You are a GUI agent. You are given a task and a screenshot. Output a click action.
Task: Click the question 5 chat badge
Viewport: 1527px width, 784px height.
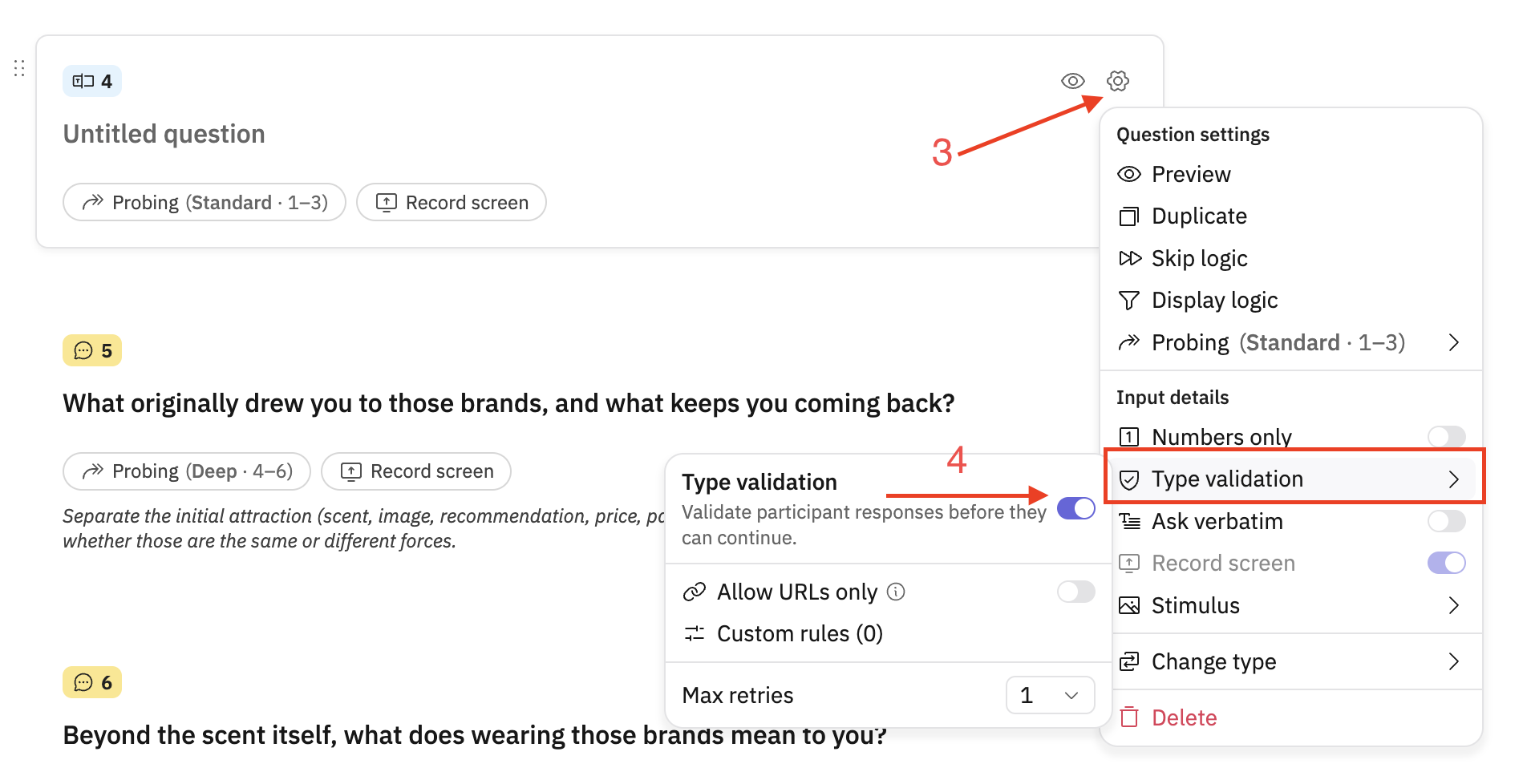tap(92, 350)
